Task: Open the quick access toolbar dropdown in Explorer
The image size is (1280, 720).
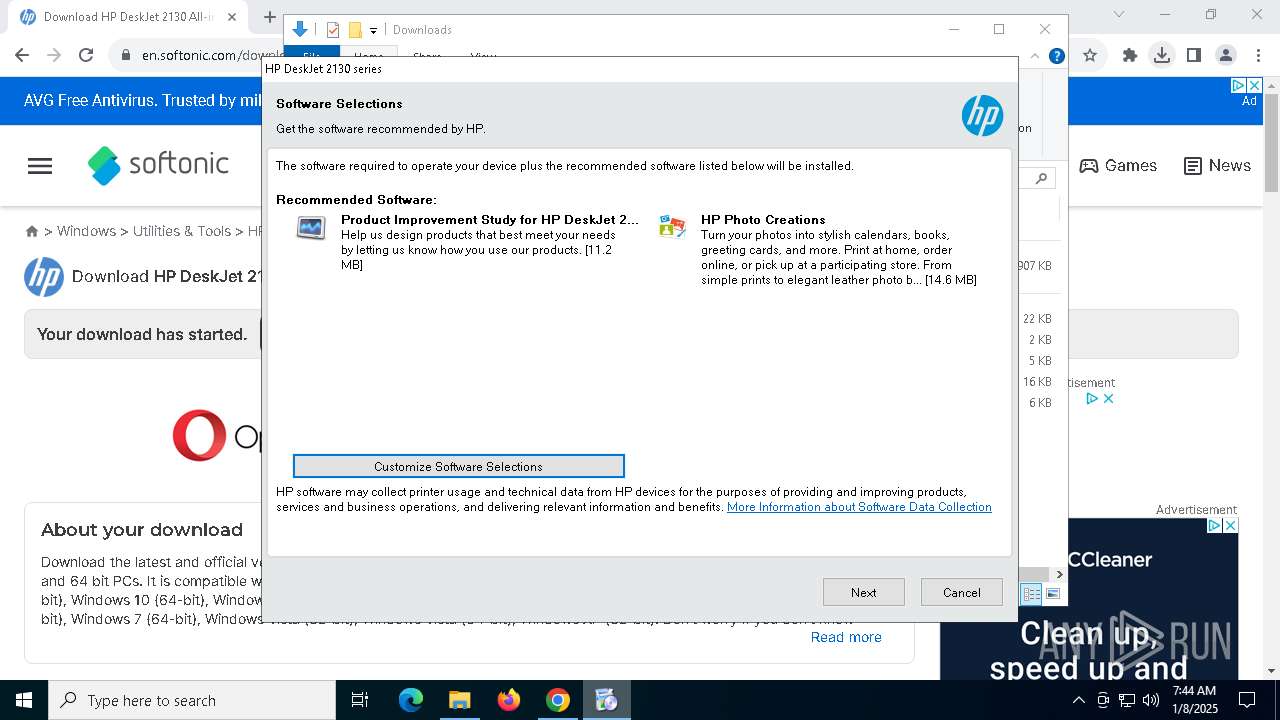Action: pyautogui.click(x=373, y=30)
